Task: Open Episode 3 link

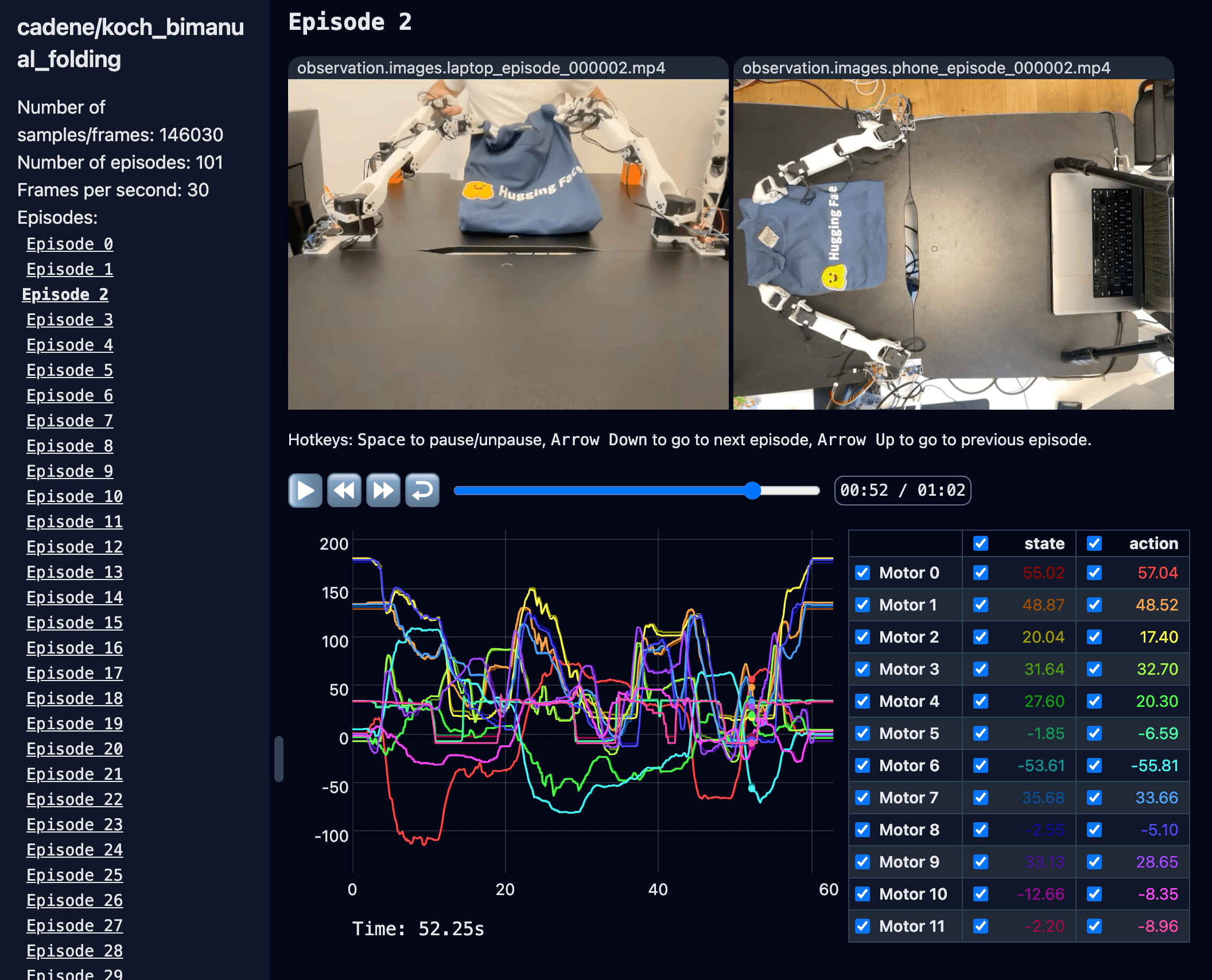Action: [x=69, y=320]
